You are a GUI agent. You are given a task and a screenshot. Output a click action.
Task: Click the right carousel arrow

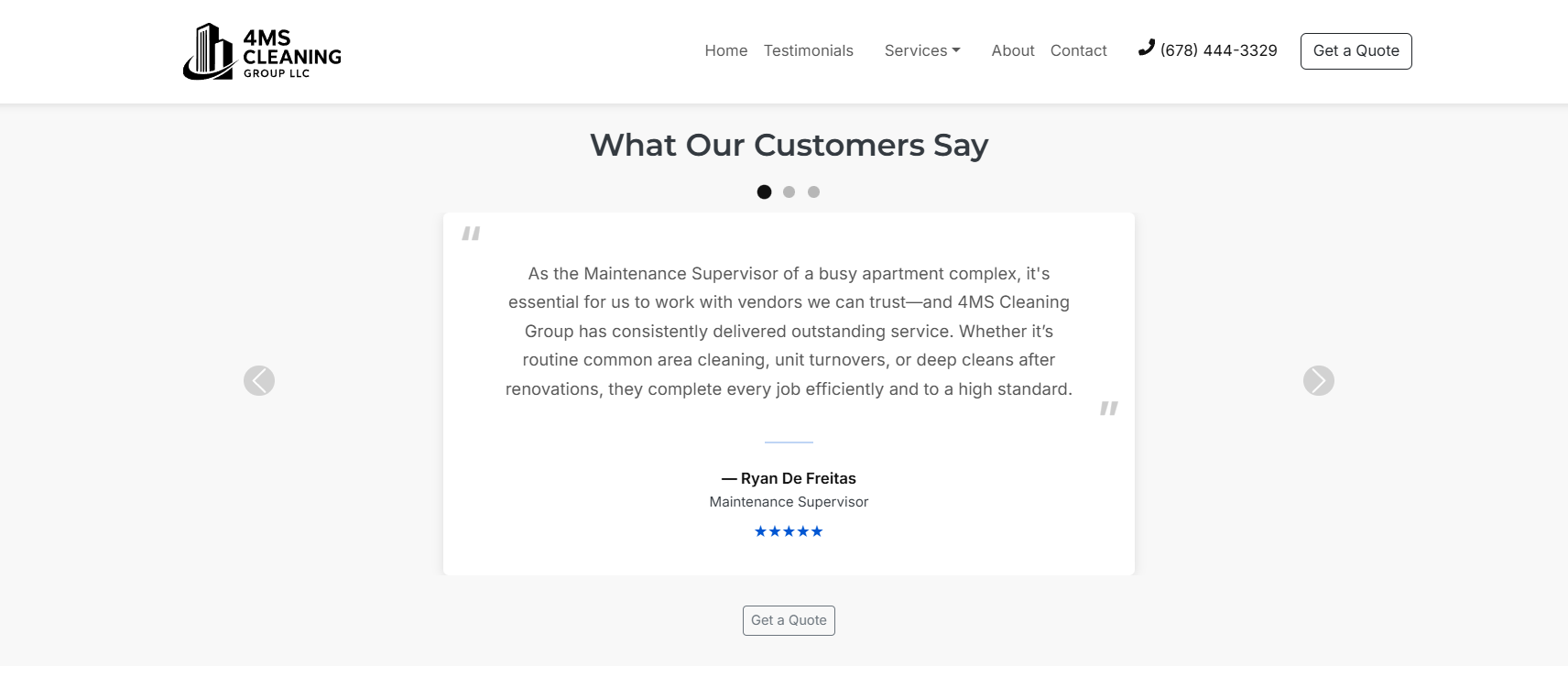pos(1318,380)
